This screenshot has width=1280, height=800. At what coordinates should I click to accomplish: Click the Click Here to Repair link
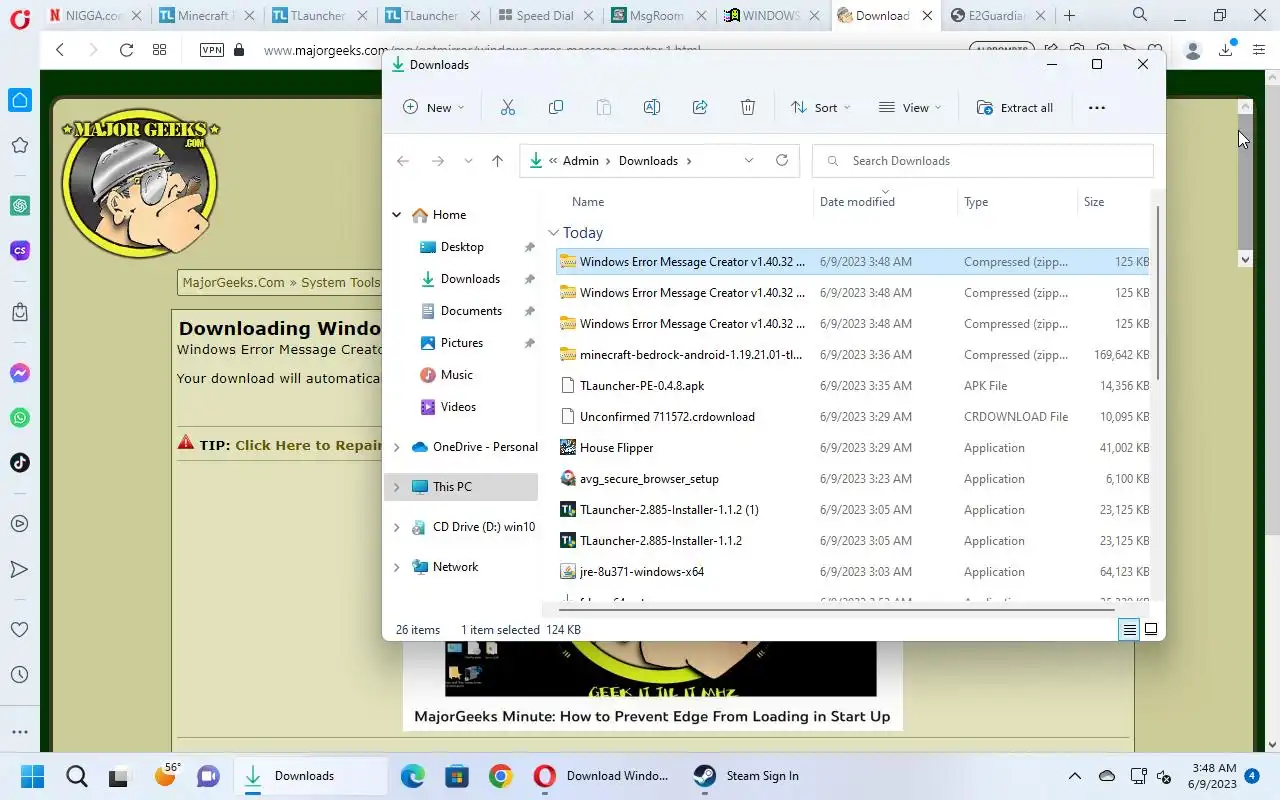point(309,445)
